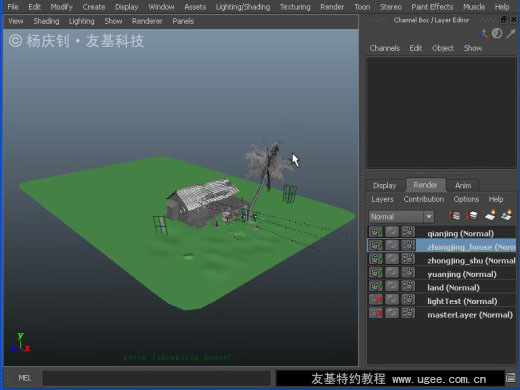Toggle renderable flag on qianjing layer
The height and width of the screenshot is (390, 520).
point(376,232)
